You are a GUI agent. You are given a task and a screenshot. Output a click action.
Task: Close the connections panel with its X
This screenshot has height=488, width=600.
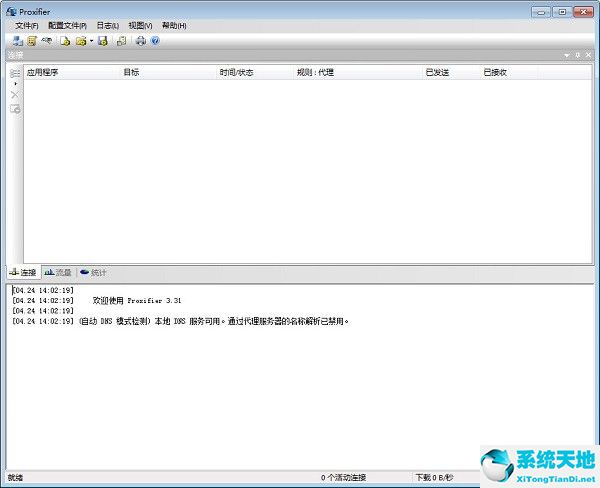[x=589, y=55]
